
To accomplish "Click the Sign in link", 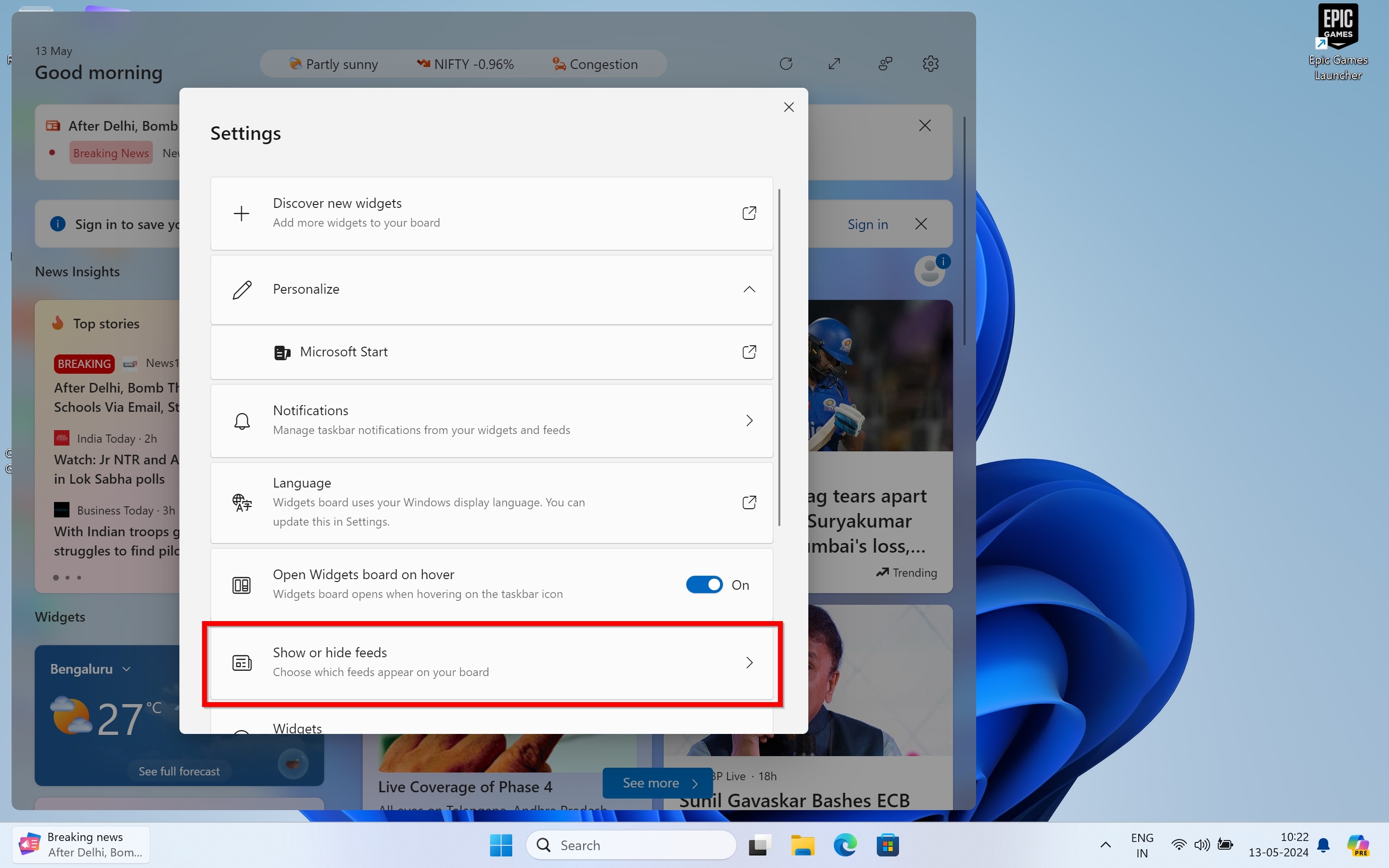I will 867,224.
